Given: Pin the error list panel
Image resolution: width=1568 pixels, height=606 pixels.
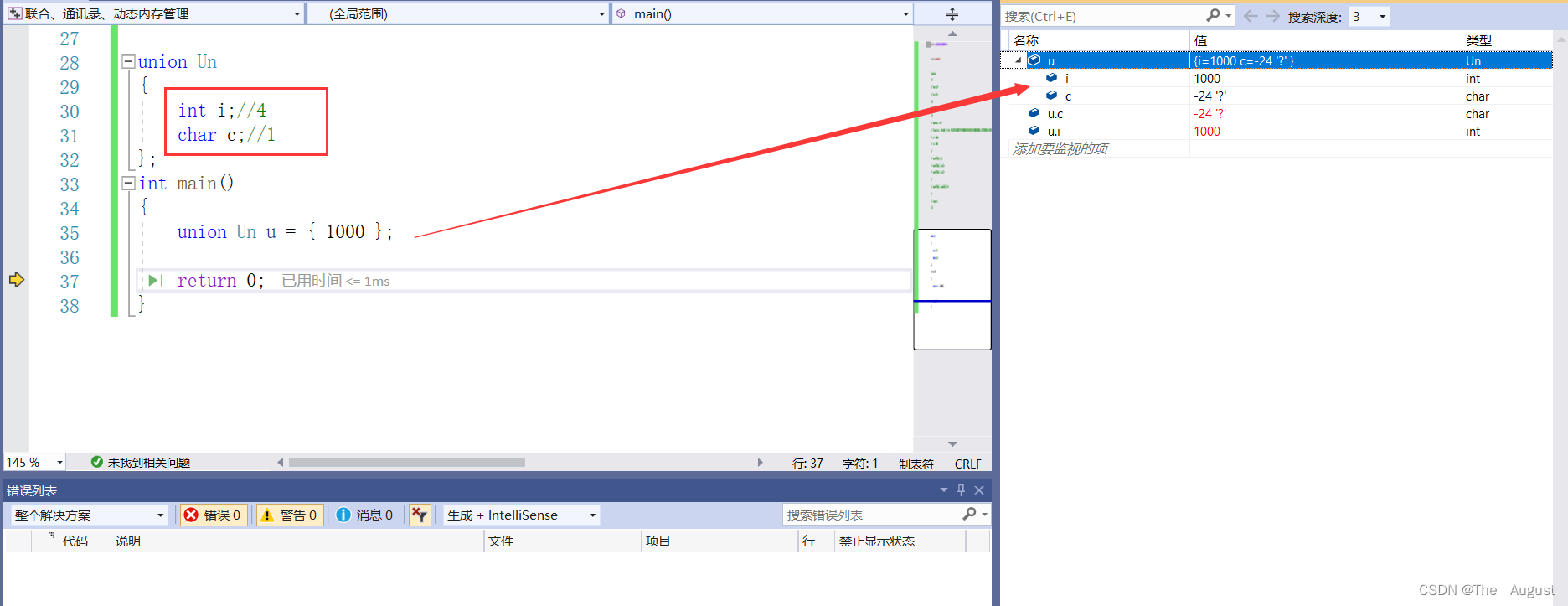Looking at the screenshot, I should point(961,489).
